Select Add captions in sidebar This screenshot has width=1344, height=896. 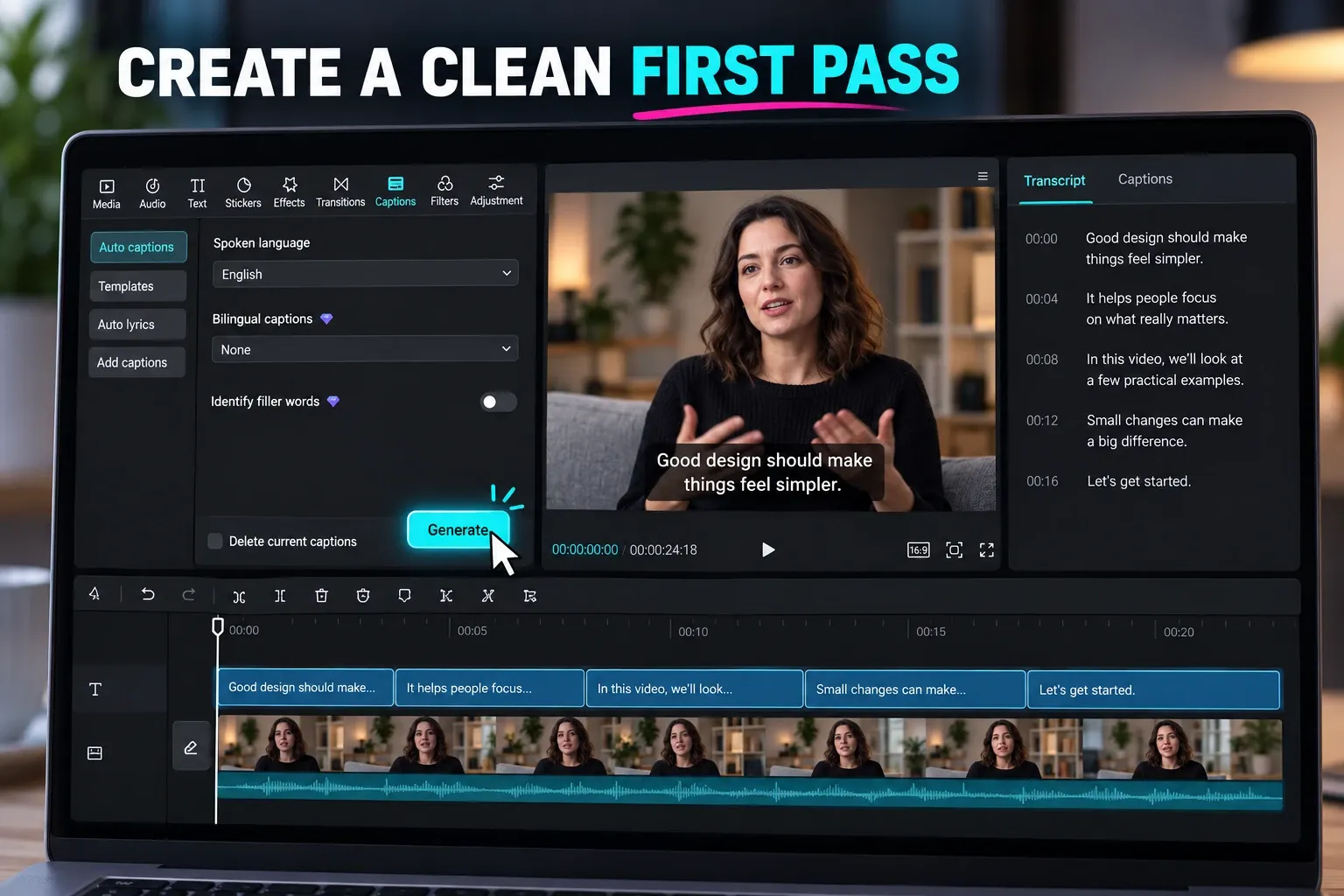pos(136,362)
